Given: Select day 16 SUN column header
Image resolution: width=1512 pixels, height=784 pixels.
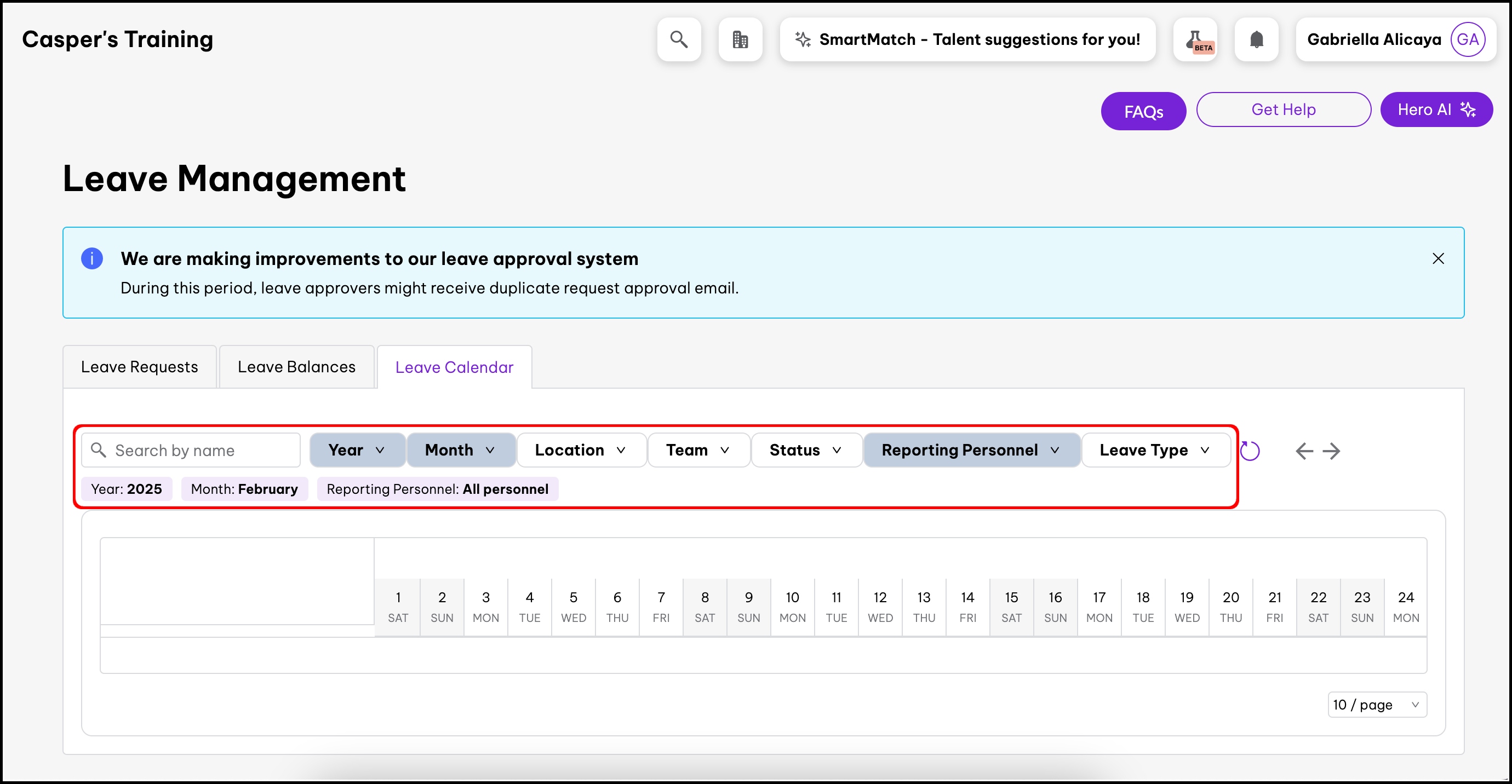Looking at the screenshot, I should 1055,608.
